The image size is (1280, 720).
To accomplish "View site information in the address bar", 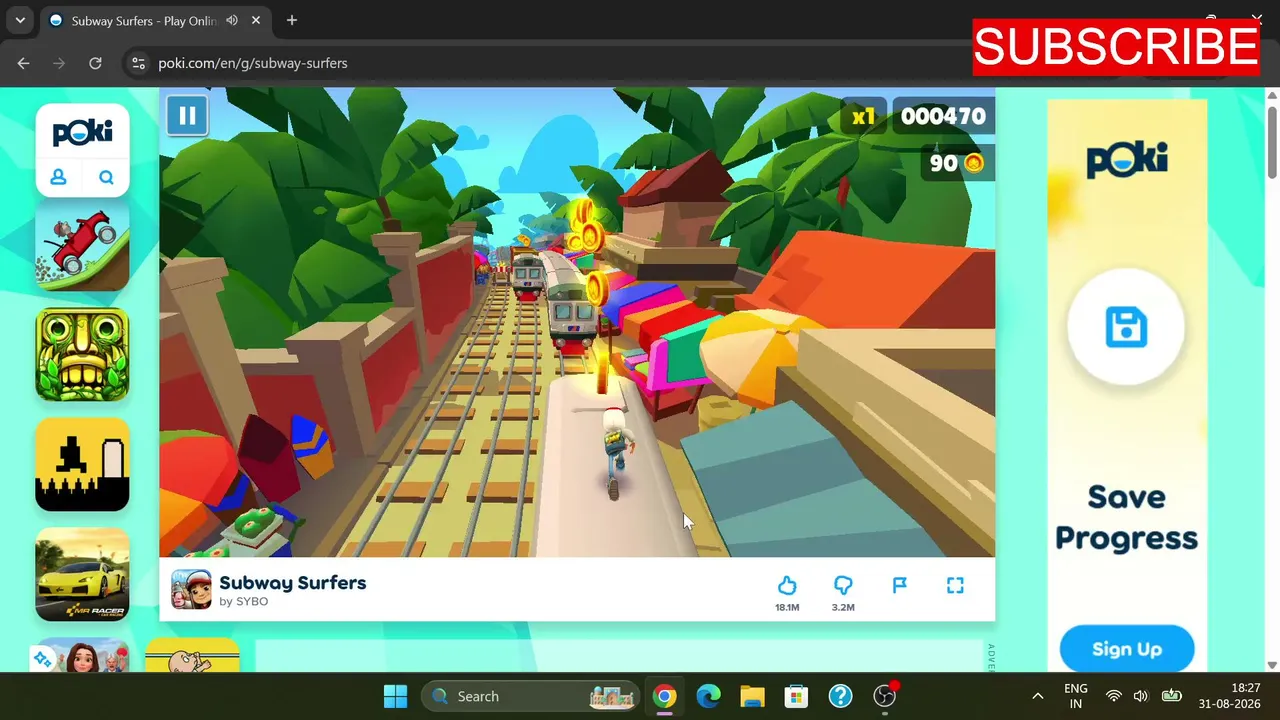I will pyautogui.click(x=138, y=63).
